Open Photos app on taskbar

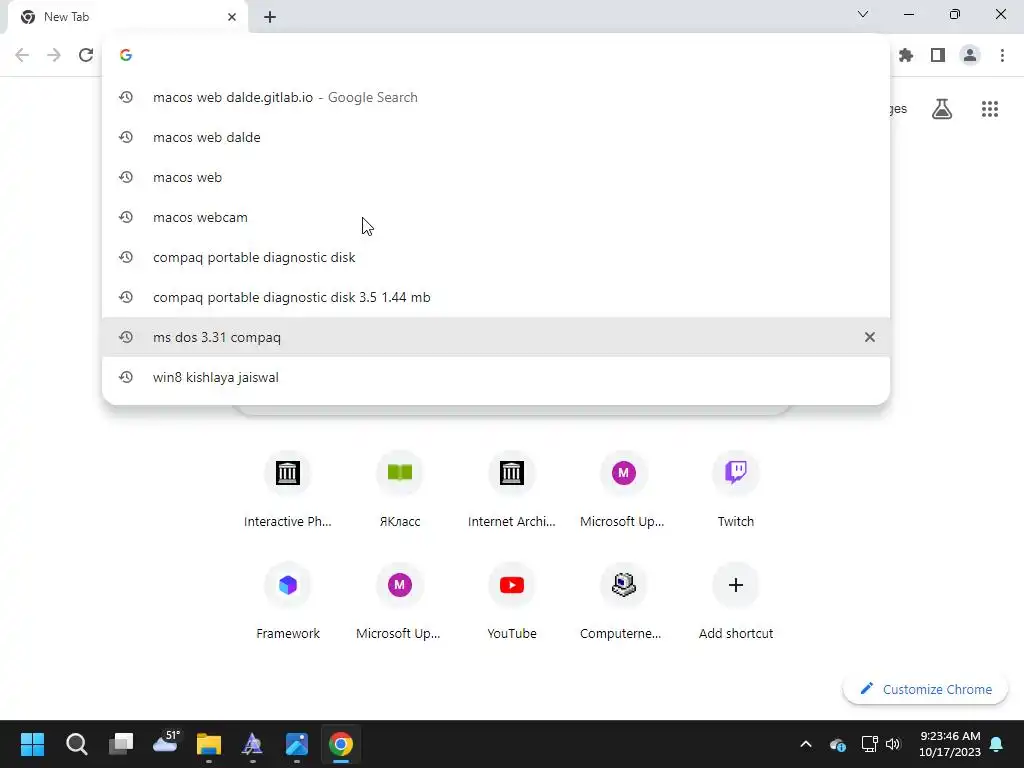tap(296, 744)
